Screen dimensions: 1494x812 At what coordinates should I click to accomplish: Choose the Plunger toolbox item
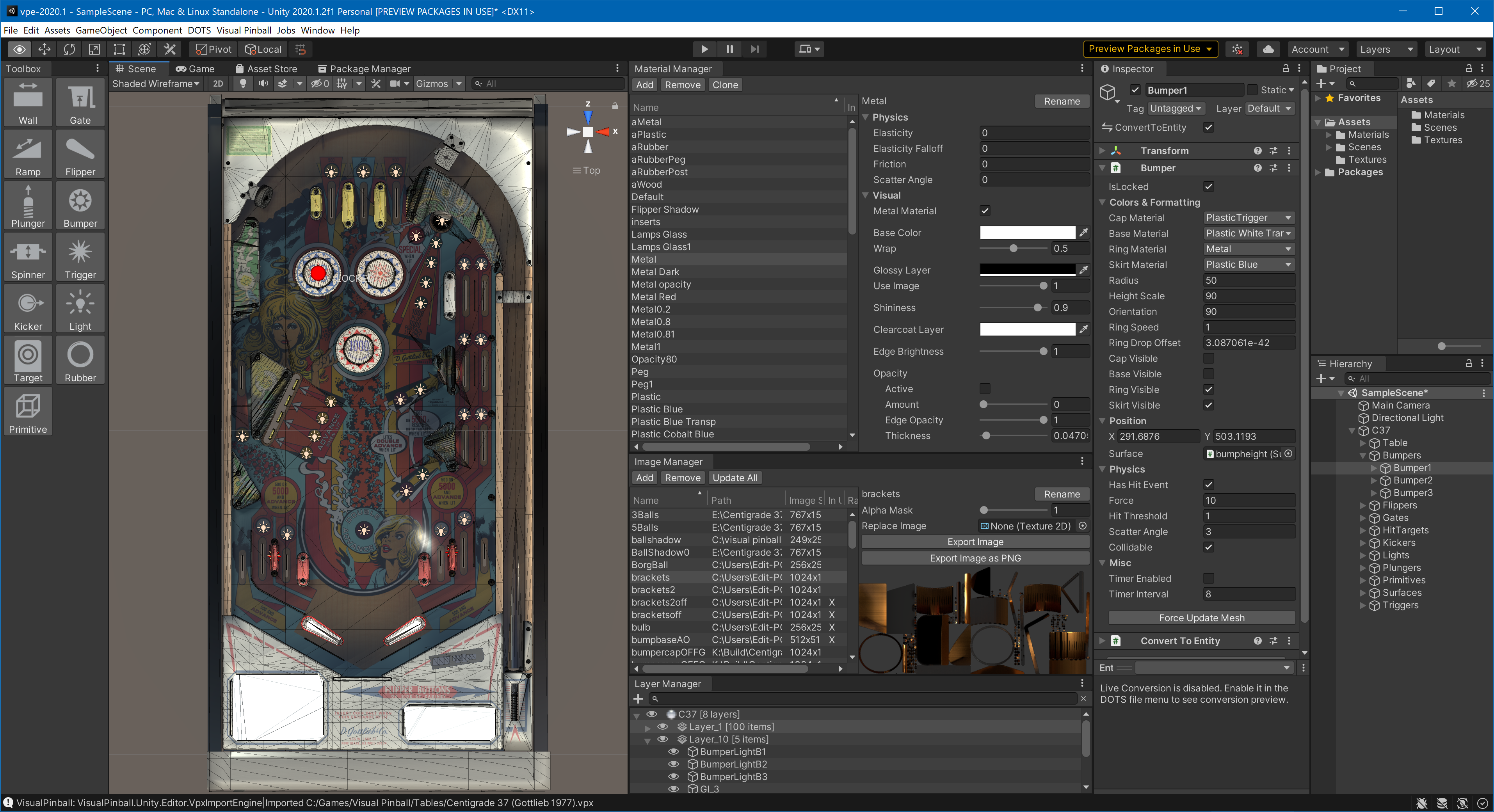coord(28,206)
